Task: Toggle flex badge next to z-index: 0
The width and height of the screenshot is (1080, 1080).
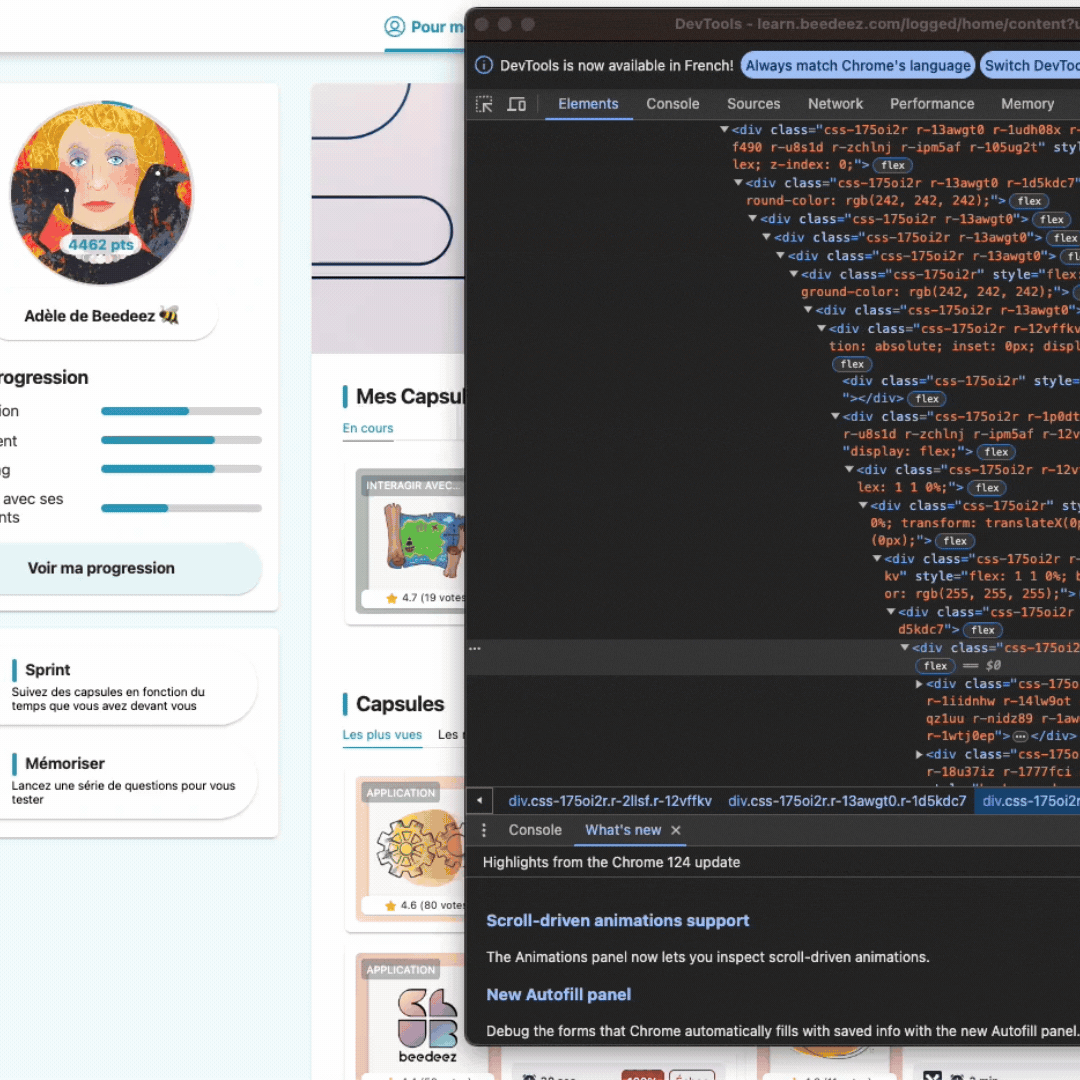Action: click(x=893, y=165)
